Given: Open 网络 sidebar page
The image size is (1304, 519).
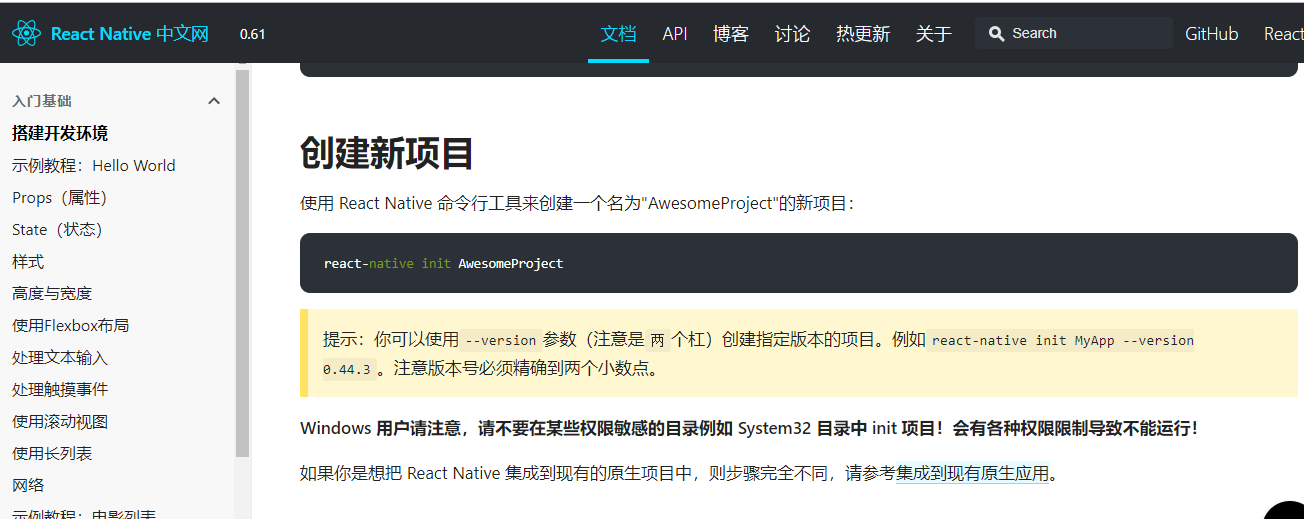Looking at the screenshot, I should 28,485.
